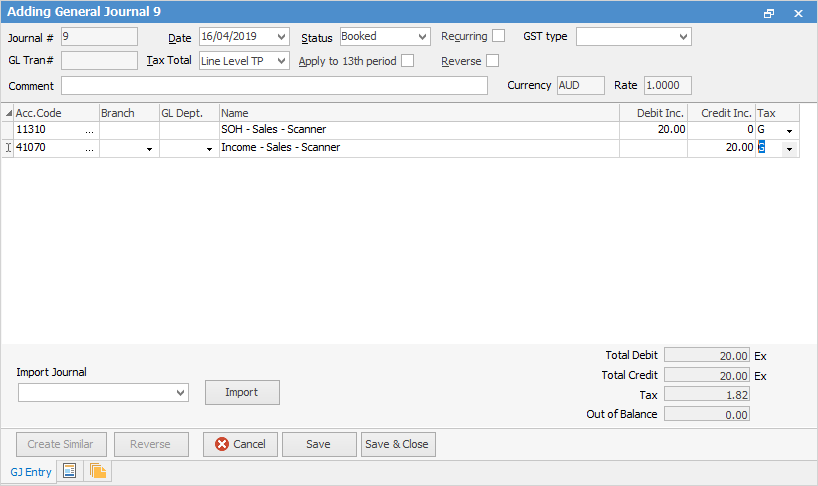The image size is (818, 486).
Task: Open the documents tab icon with orange pages
Action: coord(97,471)
